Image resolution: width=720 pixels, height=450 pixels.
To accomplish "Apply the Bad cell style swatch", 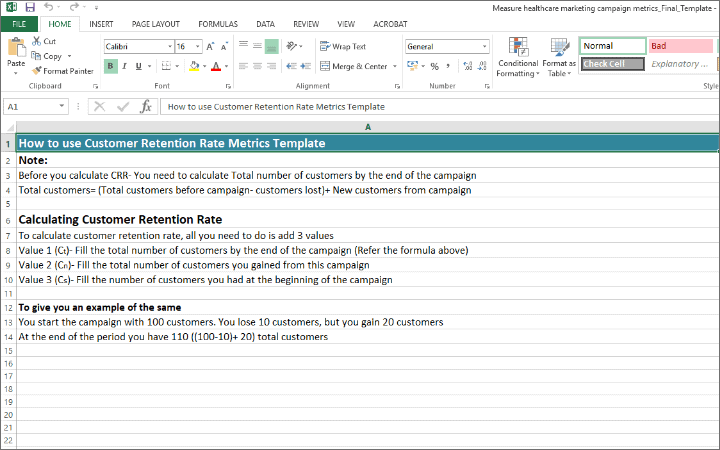I will 680,46.
